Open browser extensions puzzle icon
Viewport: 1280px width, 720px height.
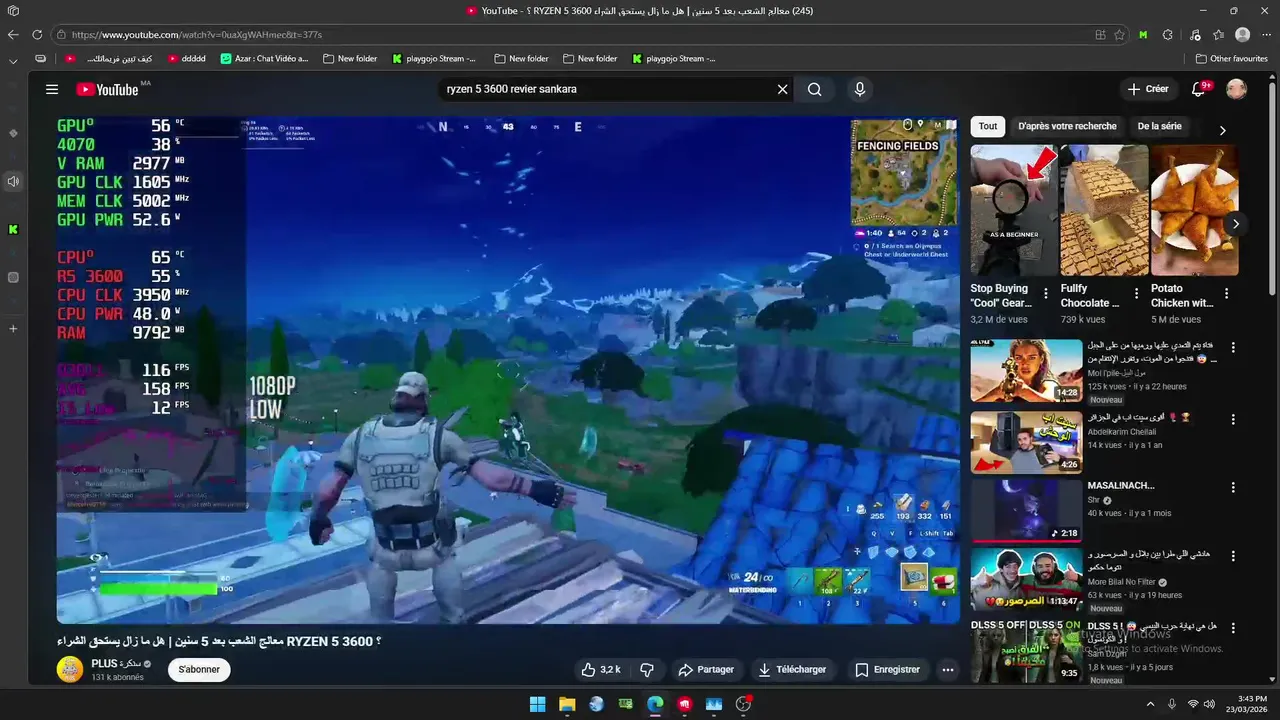[x=1167, y=34]
